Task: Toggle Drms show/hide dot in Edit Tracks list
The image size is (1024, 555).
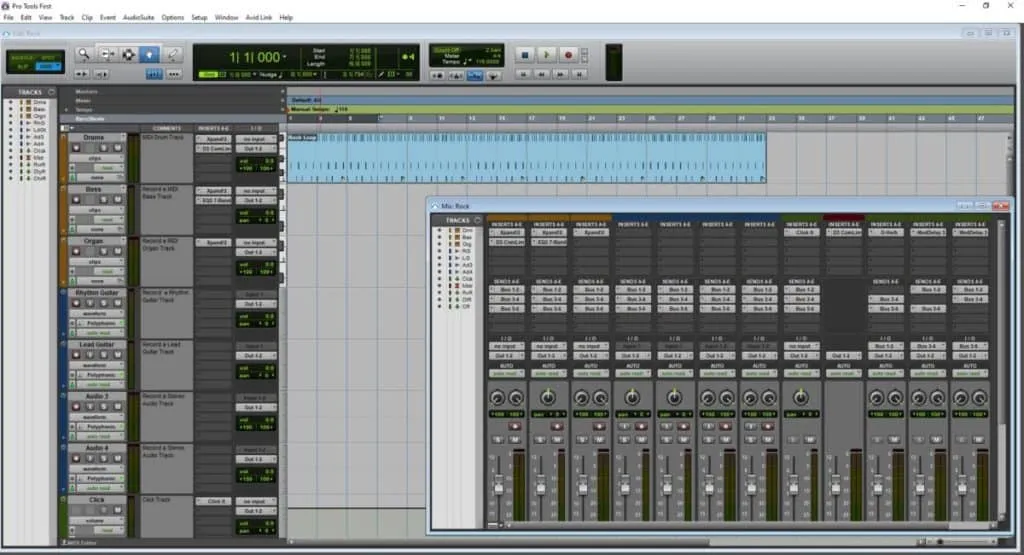Action: (x=10, y=103)
